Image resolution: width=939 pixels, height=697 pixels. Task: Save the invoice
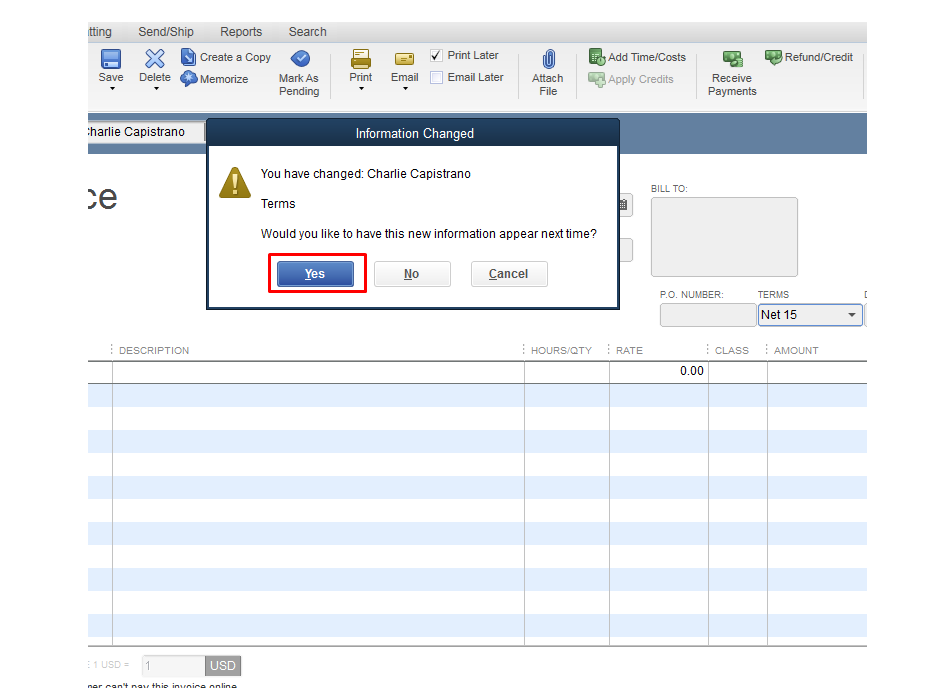[x=110, y=70]
